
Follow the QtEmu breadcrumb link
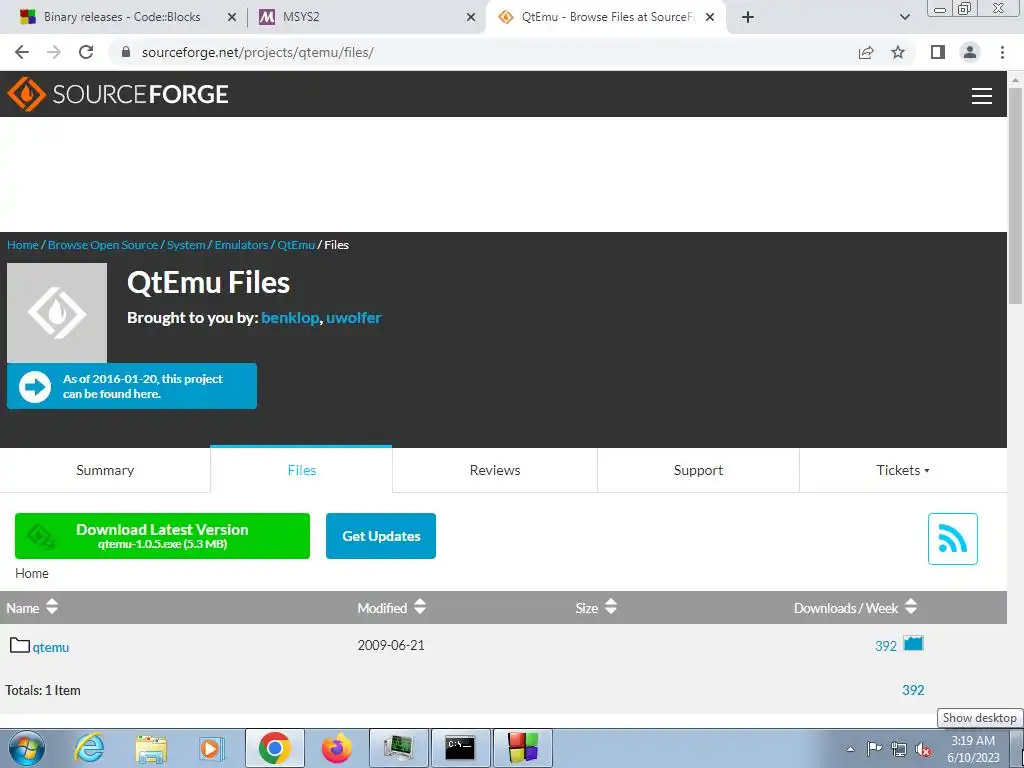[x=296, y=245]
